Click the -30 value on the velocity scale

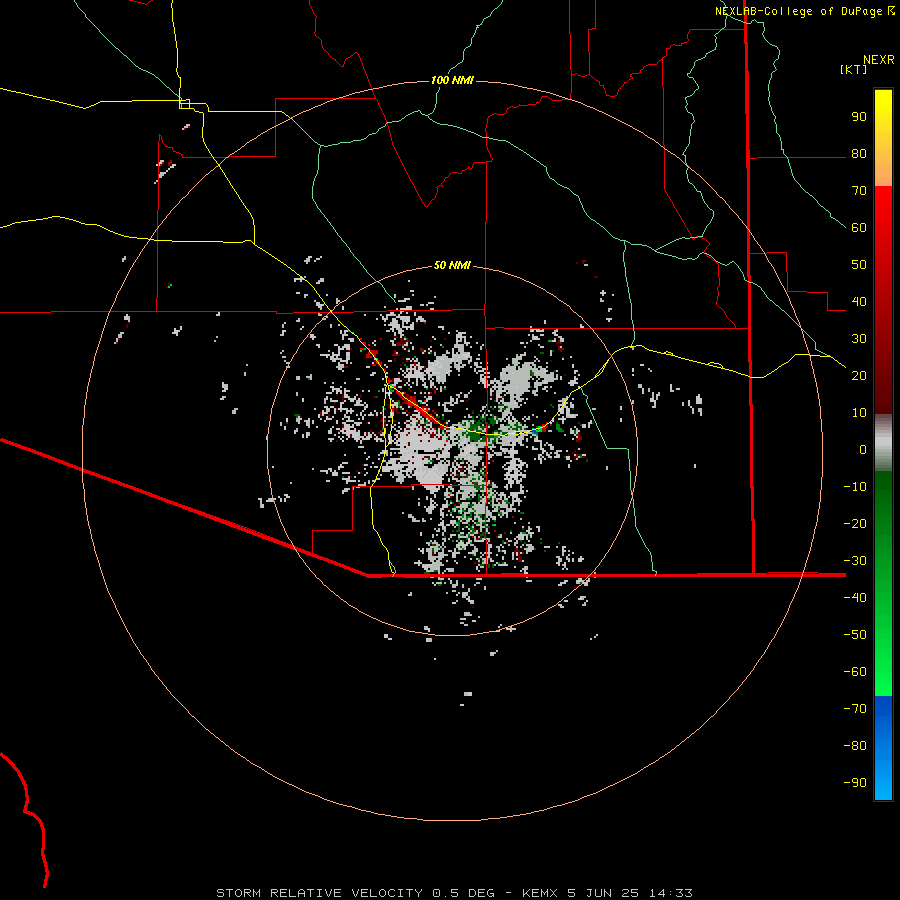coord(855,561)
